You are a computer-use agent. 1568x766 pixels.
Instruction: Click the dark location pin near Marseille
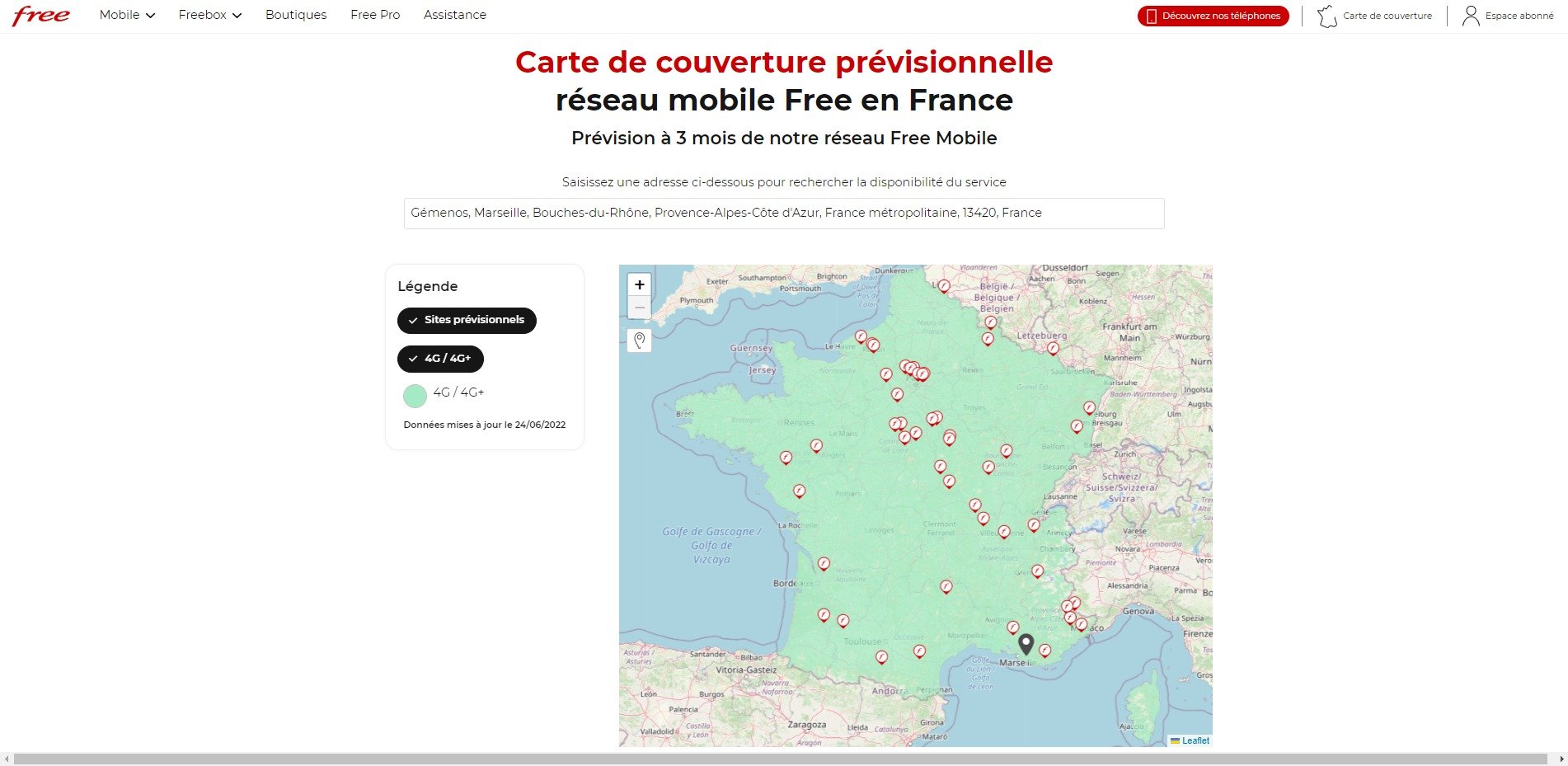(1026, 645)
